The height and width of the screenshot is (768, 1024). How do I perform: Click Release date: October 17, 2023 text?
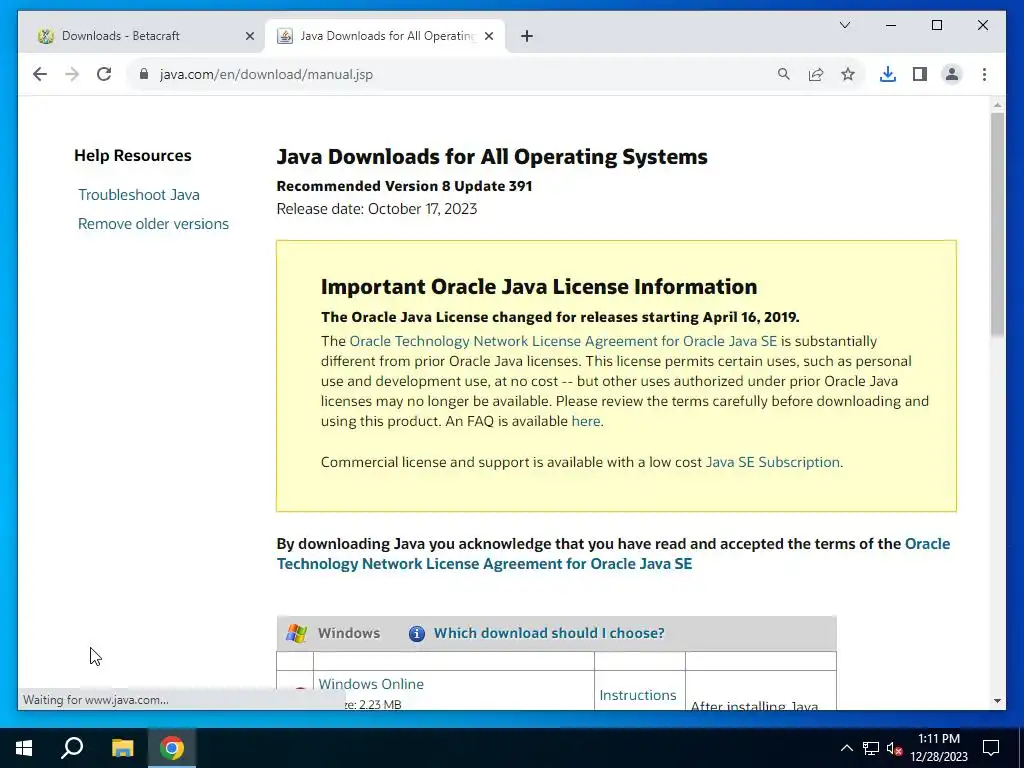(377, 209)
